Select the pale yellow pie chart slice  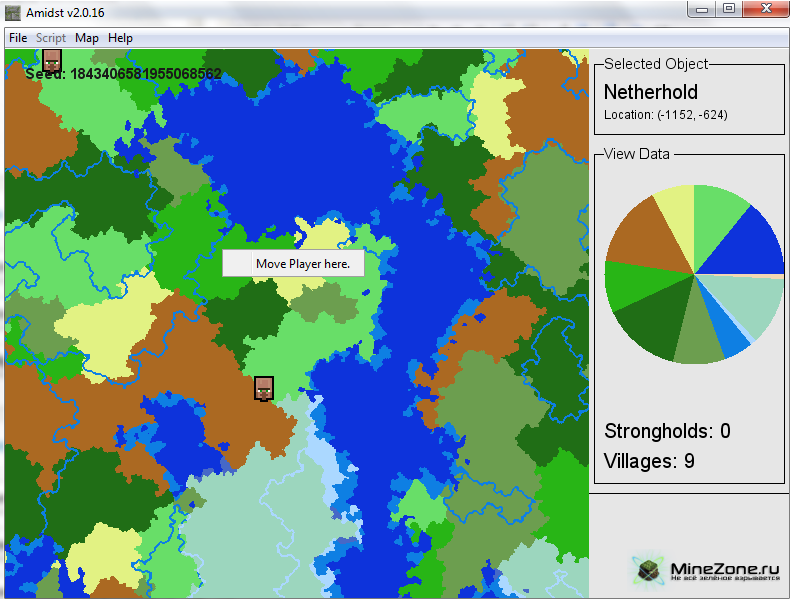[x=675, y=207]
